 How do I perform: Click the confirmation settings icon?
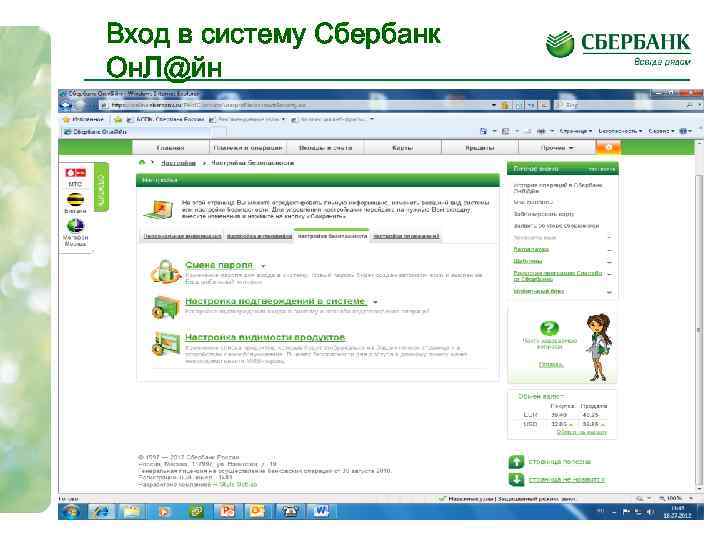[165, 307]
